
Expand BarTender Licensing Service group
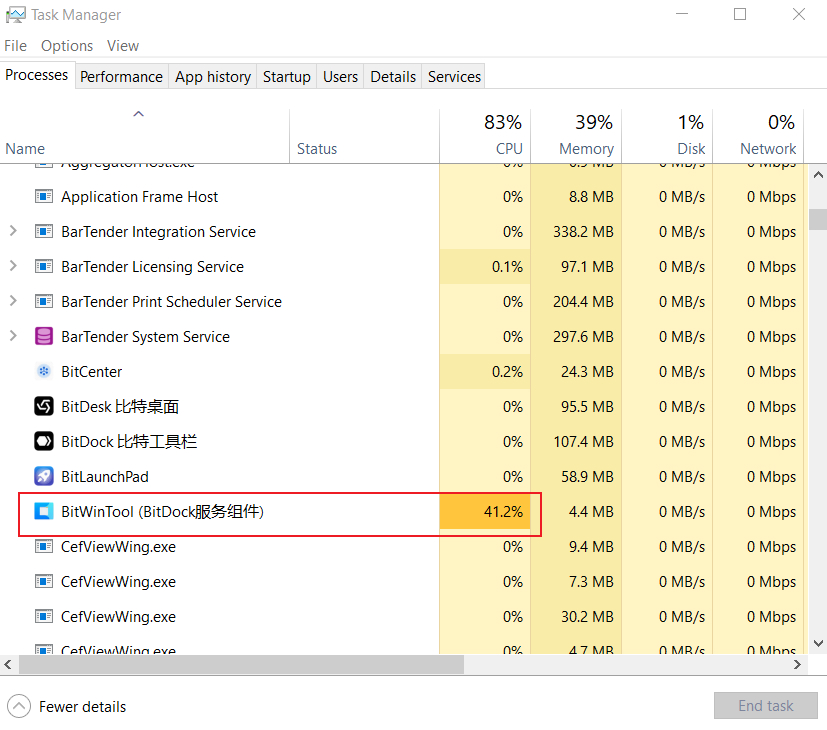click(13, 266)
